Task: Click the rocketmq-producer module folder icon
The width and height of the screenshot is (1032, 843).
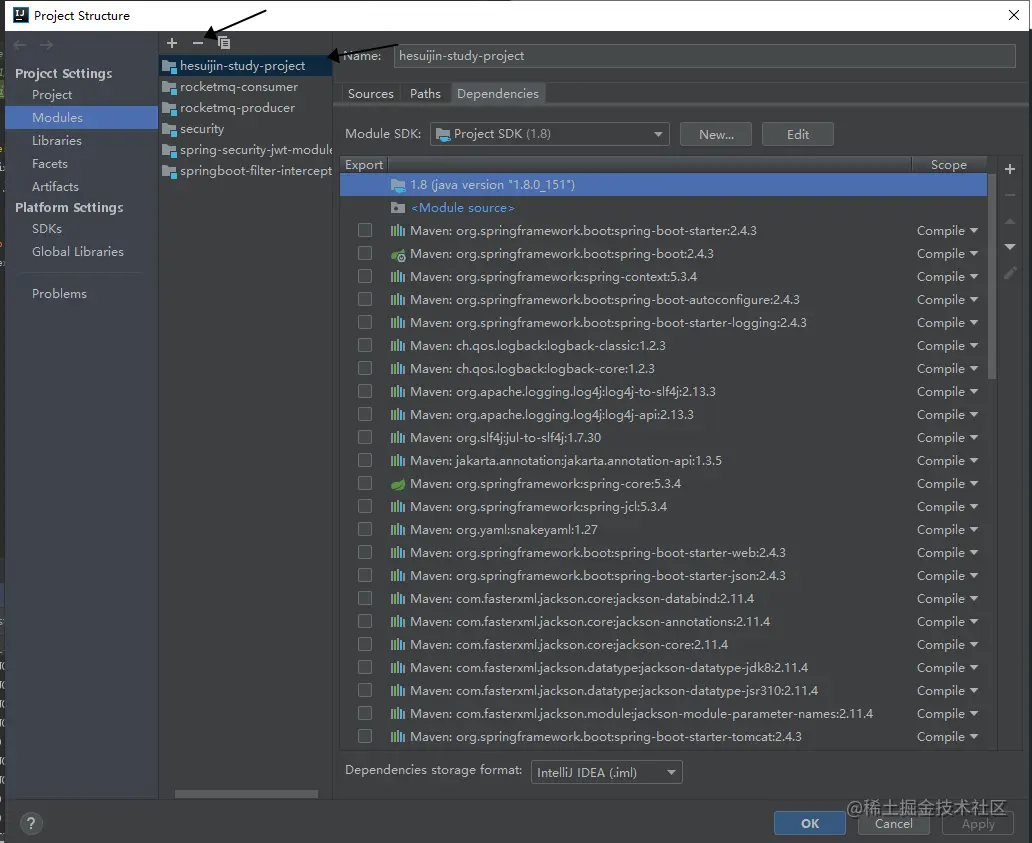Action: click(169, 109)
